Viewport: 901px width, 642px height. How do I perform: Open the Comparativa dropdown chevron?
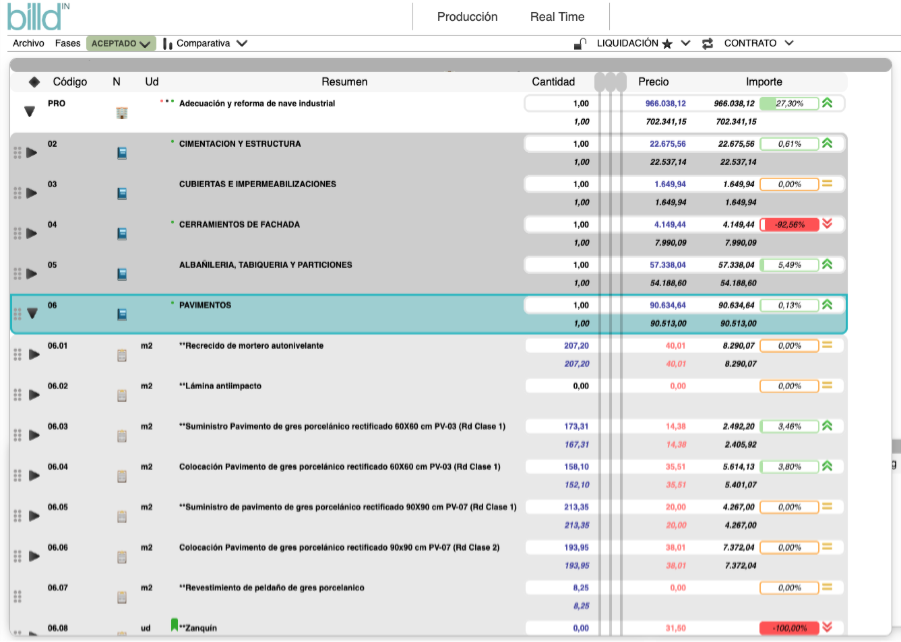click(x=242, y=43)
